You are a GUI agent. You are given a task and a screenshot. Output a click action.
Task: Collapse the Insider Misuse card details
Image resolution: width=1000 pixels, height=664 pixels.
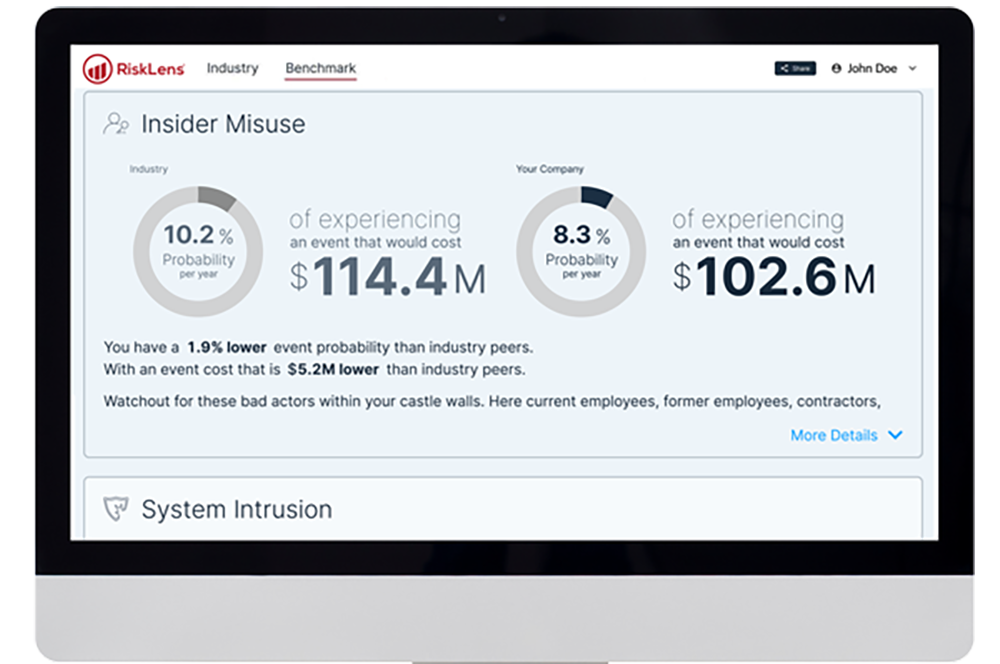[846, 435]
